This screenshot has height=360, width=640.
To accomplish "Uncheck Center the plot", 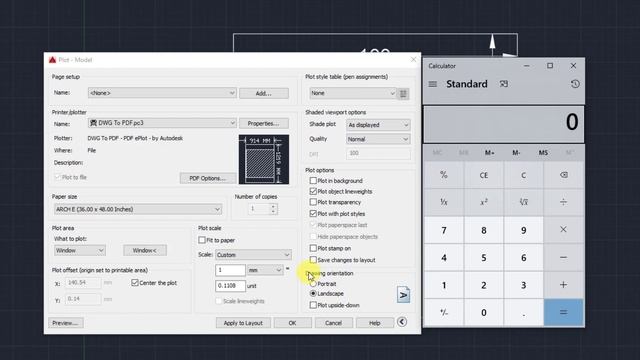I will coord(135,282).
